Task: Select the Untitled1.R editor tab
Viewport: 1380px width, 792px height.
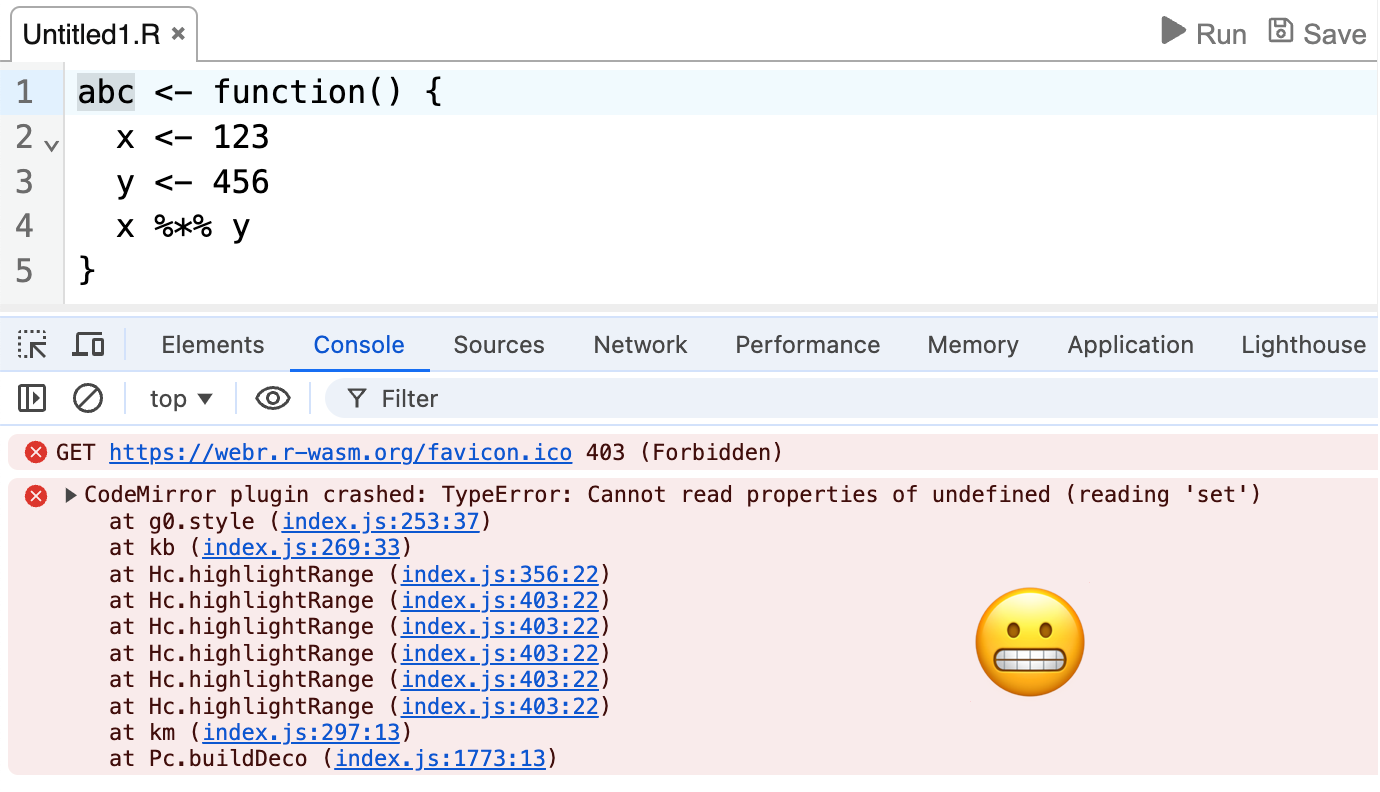Action: tap(90, 33)
